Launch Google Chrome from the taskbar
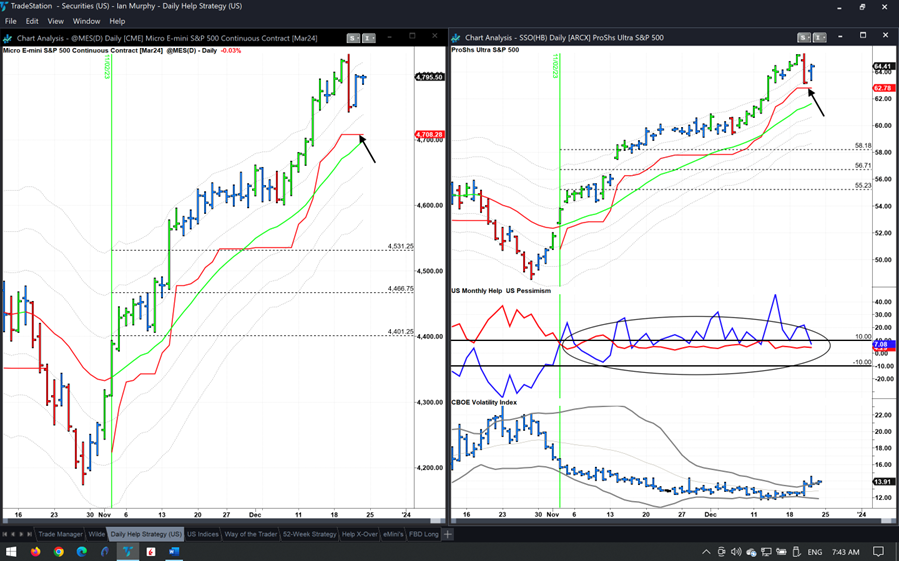The height and width of the screenshot is (561, 899). [x=58, y=552]
